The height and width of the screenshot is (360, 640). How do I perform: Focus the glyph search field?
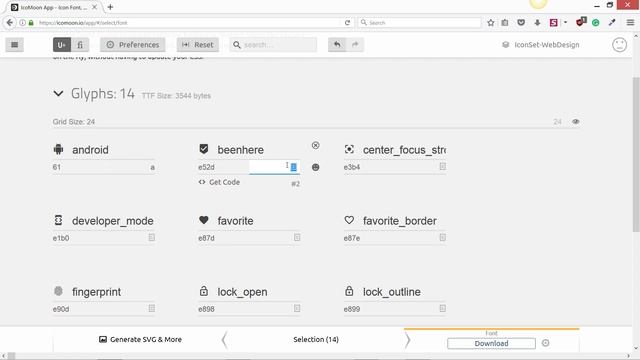tap(273, 45)
